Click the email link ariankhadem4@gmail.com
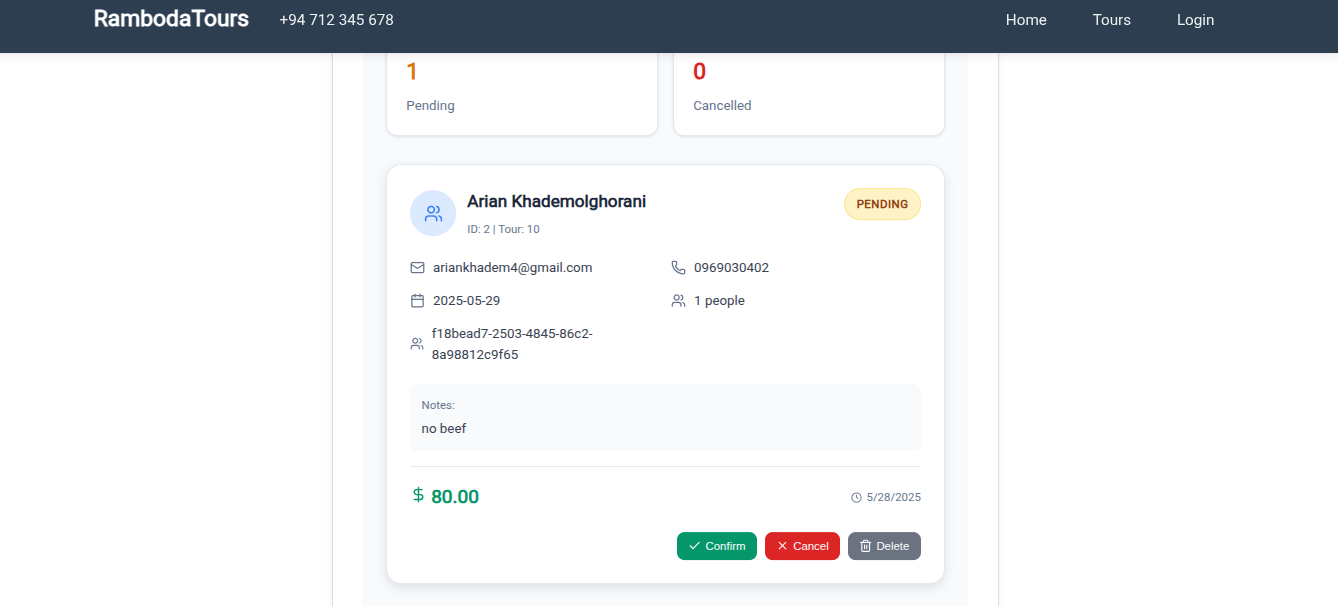The width and height of the screenshot is (1338, 606). [x=512, y=267]
